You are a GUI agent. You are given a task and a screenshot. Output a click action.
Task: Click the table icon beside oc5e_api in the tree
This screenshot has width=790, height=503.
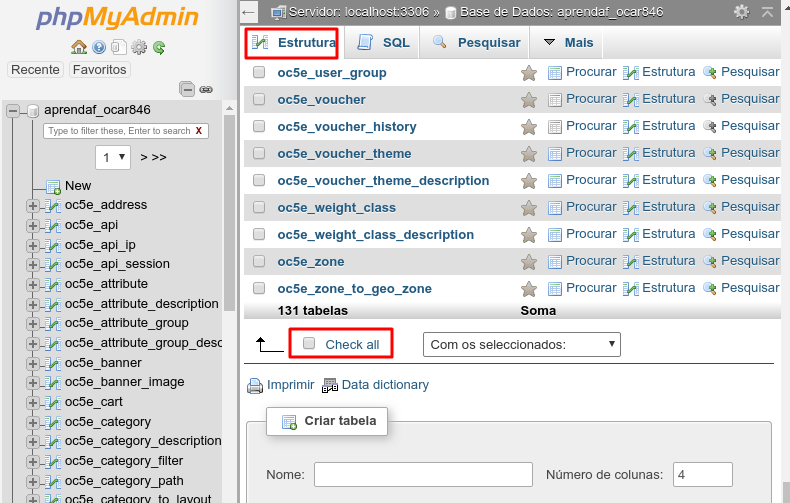pyautogui.click(x=53, y=225)
